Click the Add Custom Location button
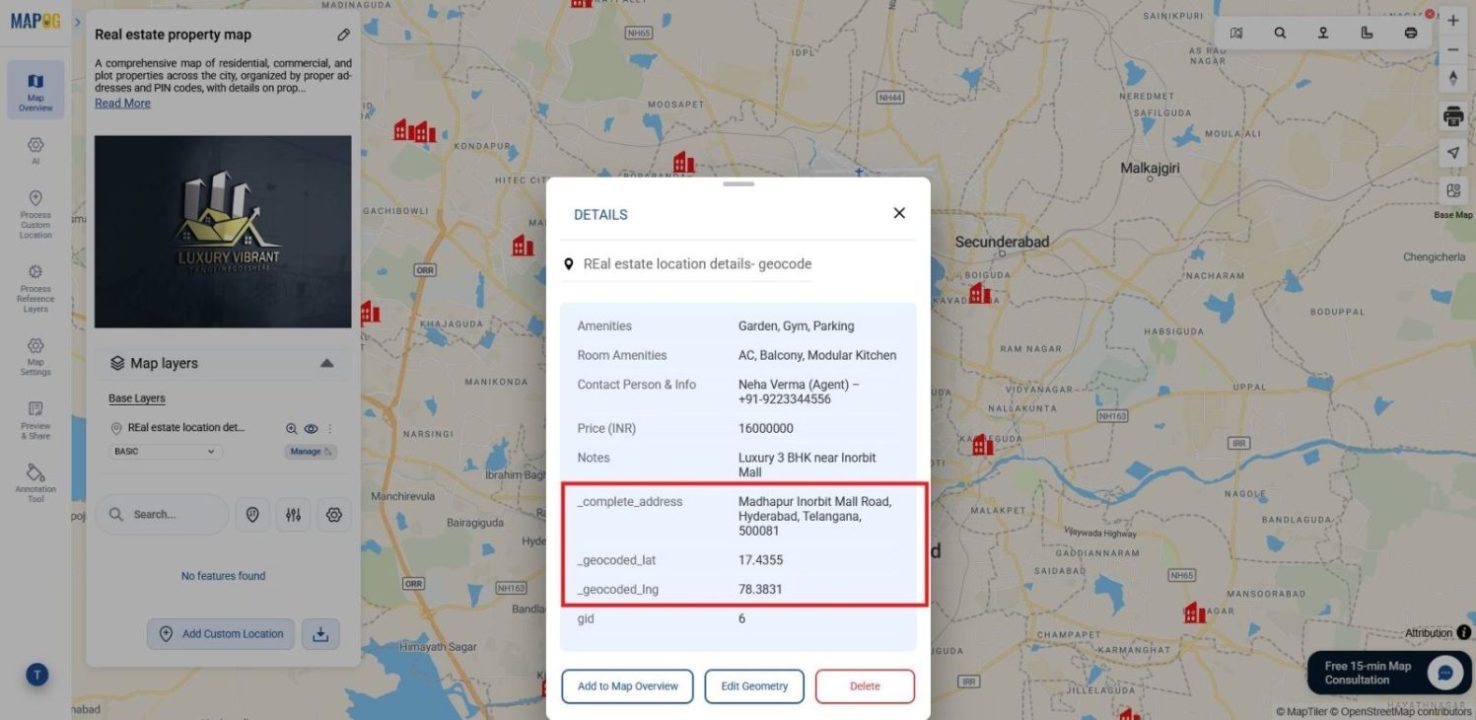The height and width of the screenshot is (720, 1476). click(220, 633)
